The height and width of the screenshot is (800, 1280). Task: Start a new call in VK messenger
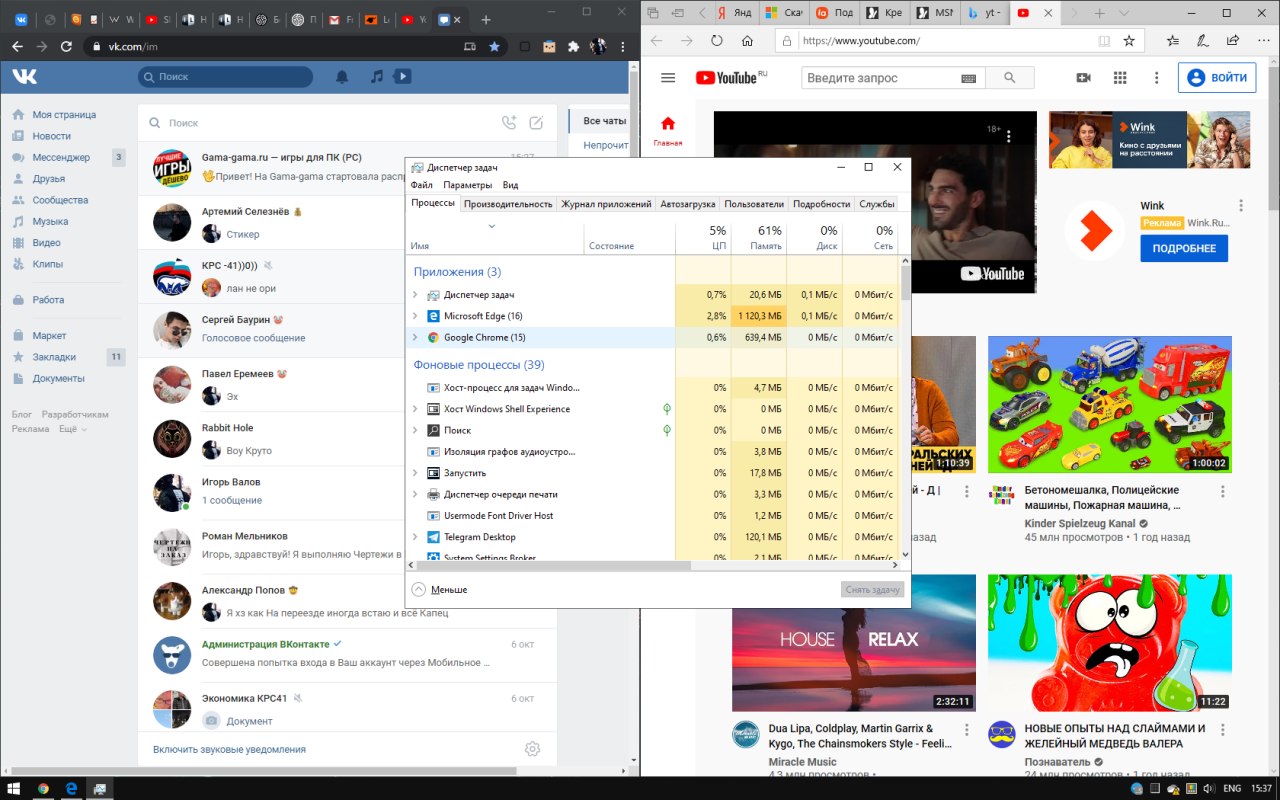click(x=509, y=123)
